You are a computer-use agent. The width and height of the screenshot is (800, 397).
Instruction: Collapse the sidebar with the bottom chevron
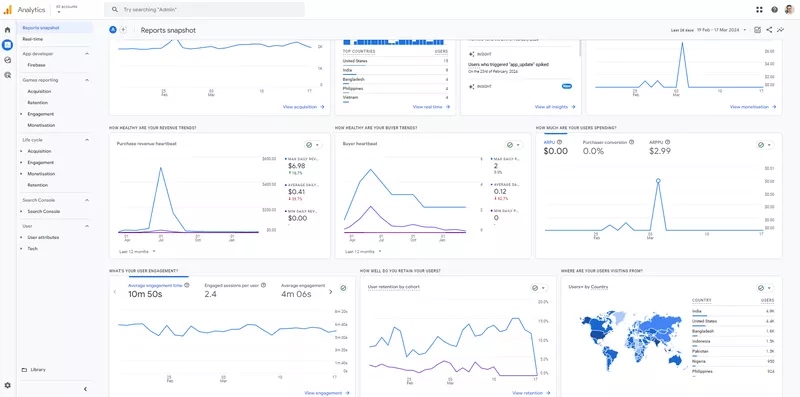point(85,389)
